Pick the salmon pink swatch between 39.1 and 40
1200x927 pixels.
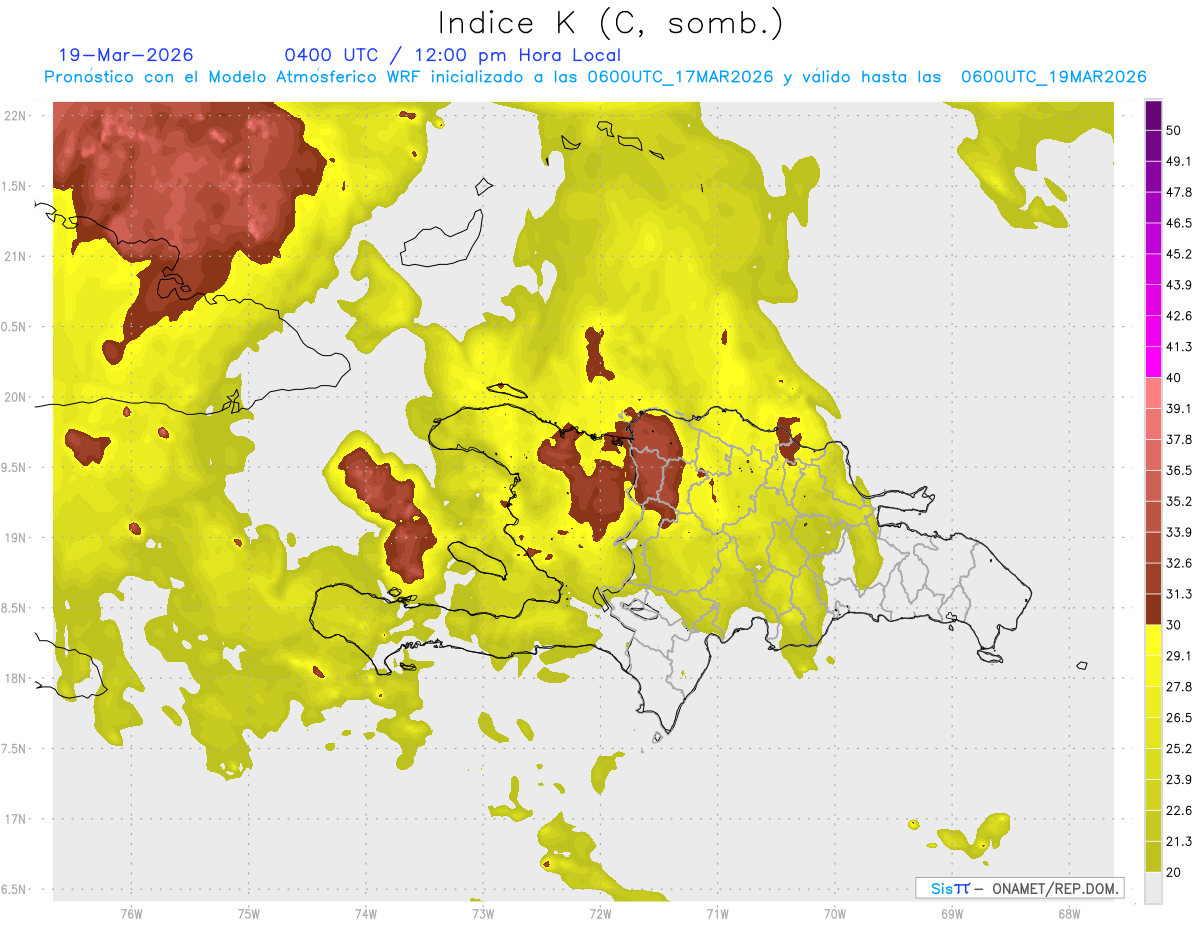(x=1153, y=392)
